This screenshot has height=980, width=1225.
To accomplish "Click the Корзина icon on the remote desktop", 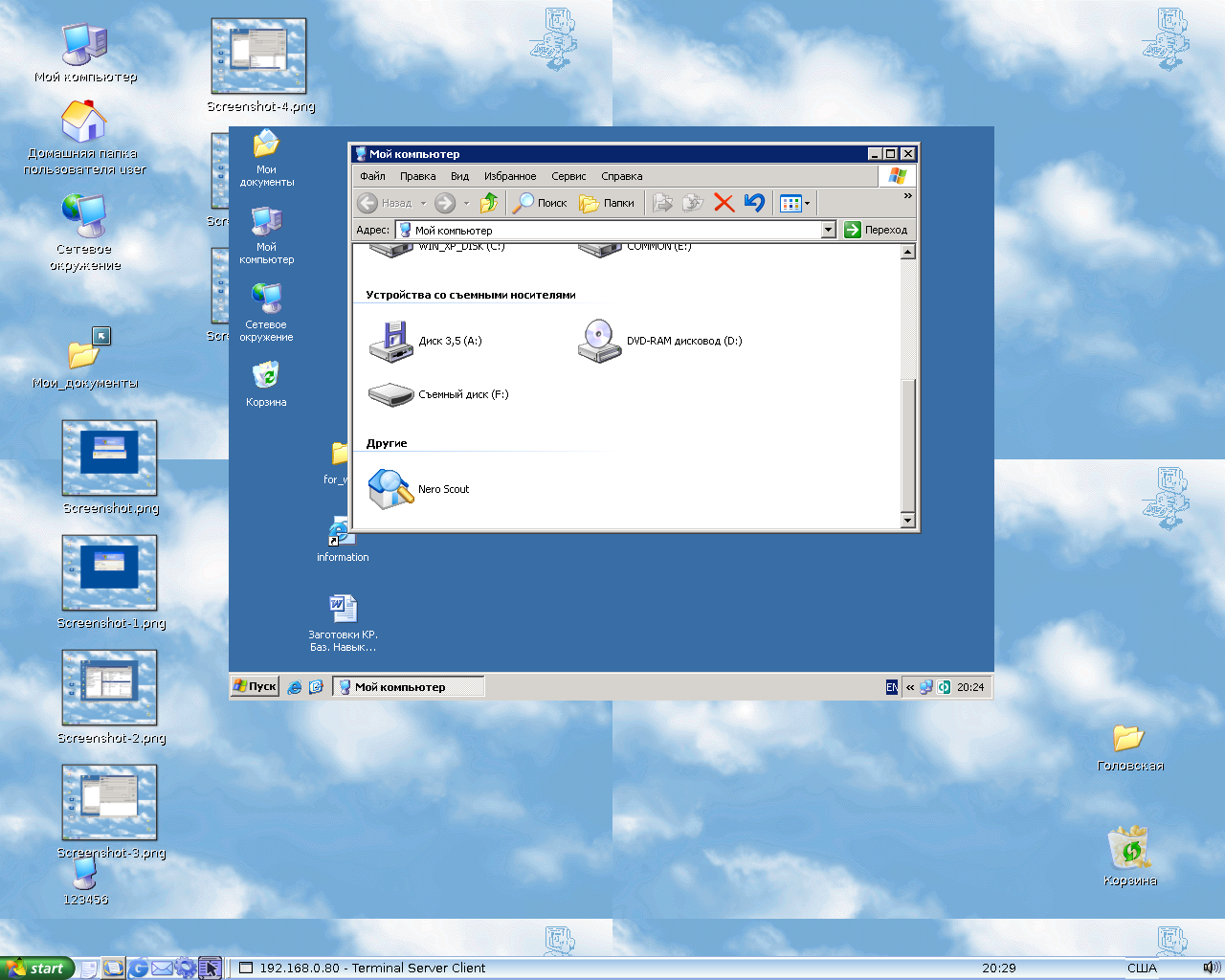I will 266,376.
